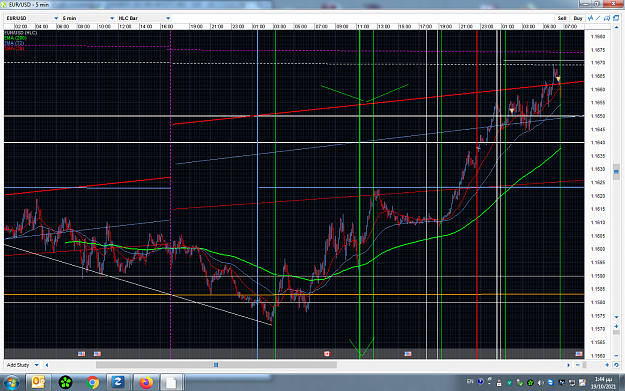Open Firefox from the taskbar
This screenshot has height=391, width=625.
[146, 383]
